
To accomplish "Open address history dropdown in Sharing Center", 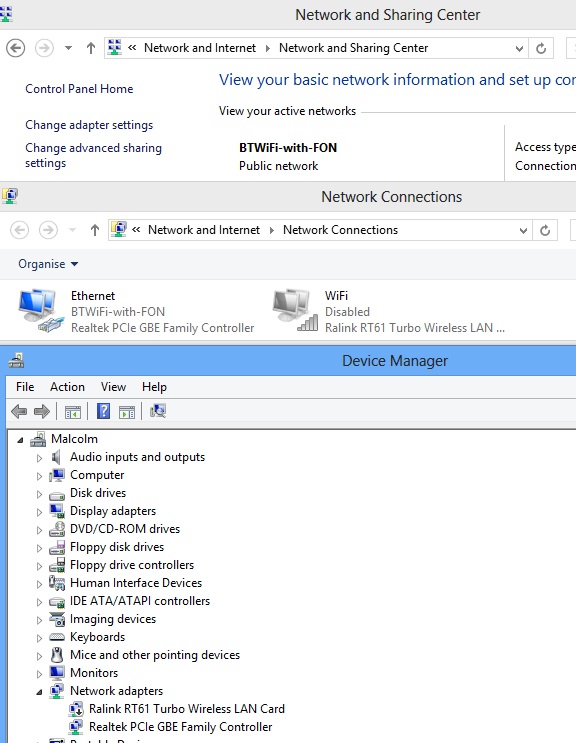I will click(520, 48).
